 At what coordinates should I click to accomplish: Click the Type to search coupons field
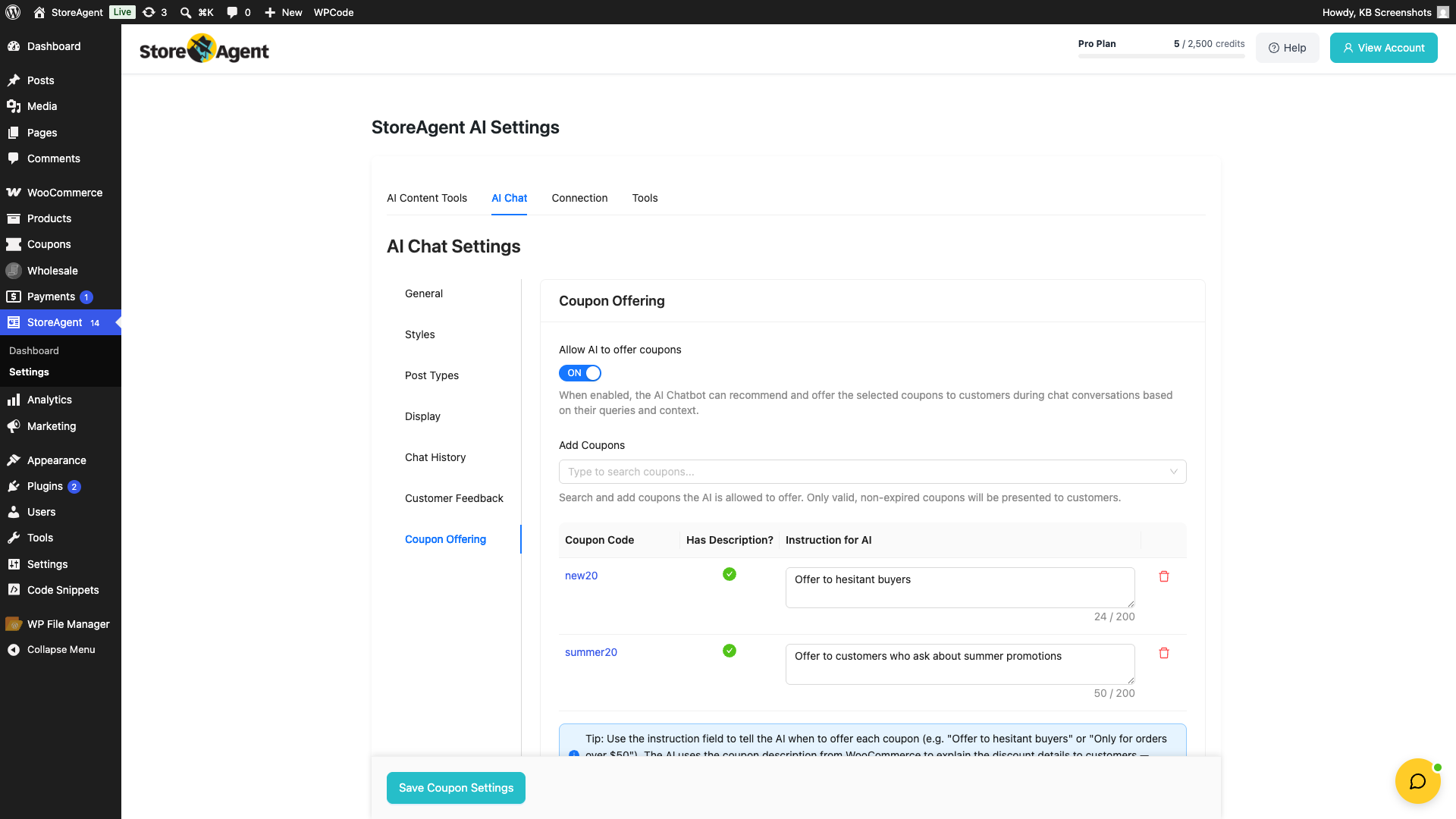click(872, 472)
